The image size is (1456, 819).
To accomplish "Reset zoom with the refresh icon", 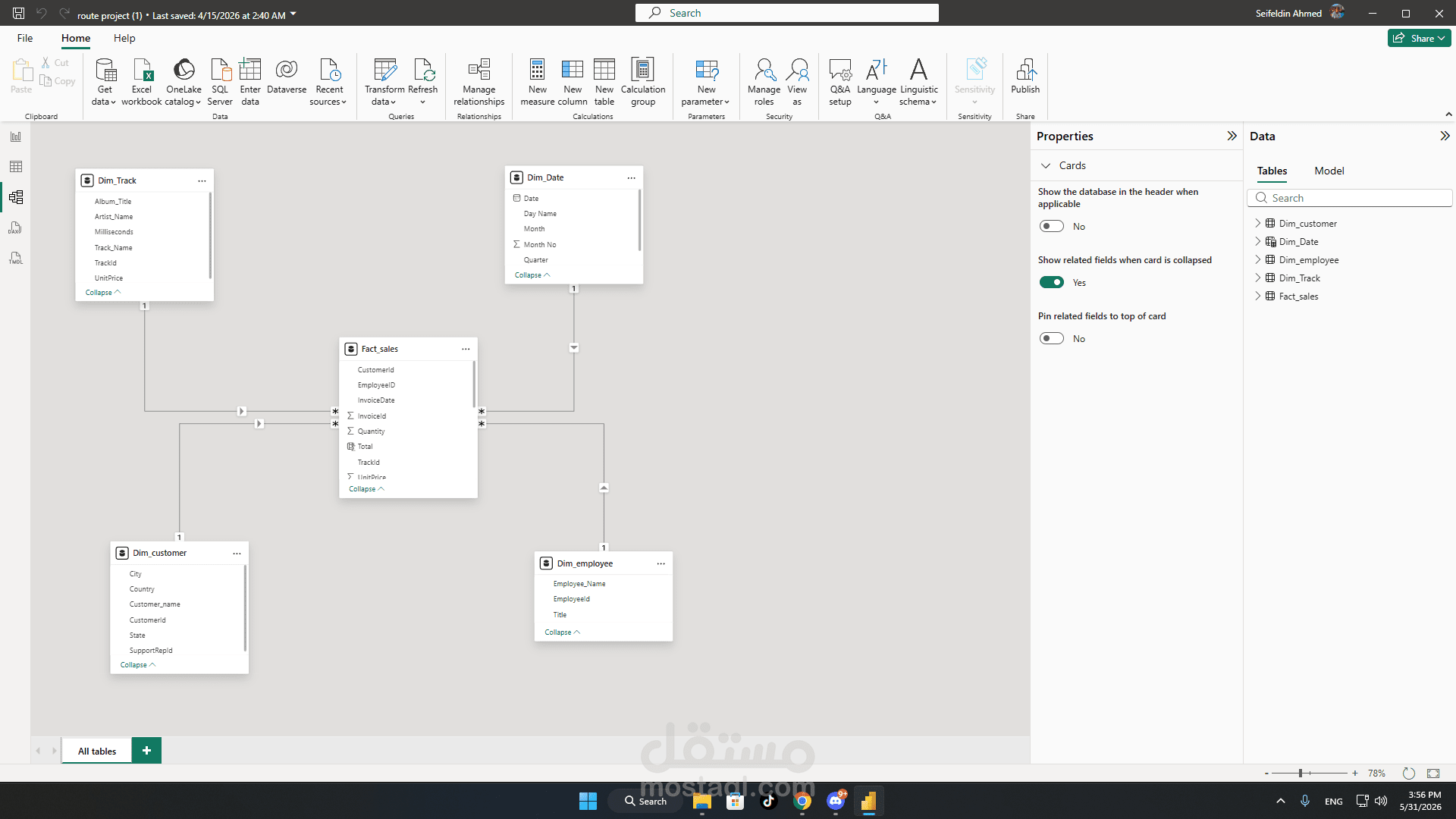I will (x=1409, y=773).
